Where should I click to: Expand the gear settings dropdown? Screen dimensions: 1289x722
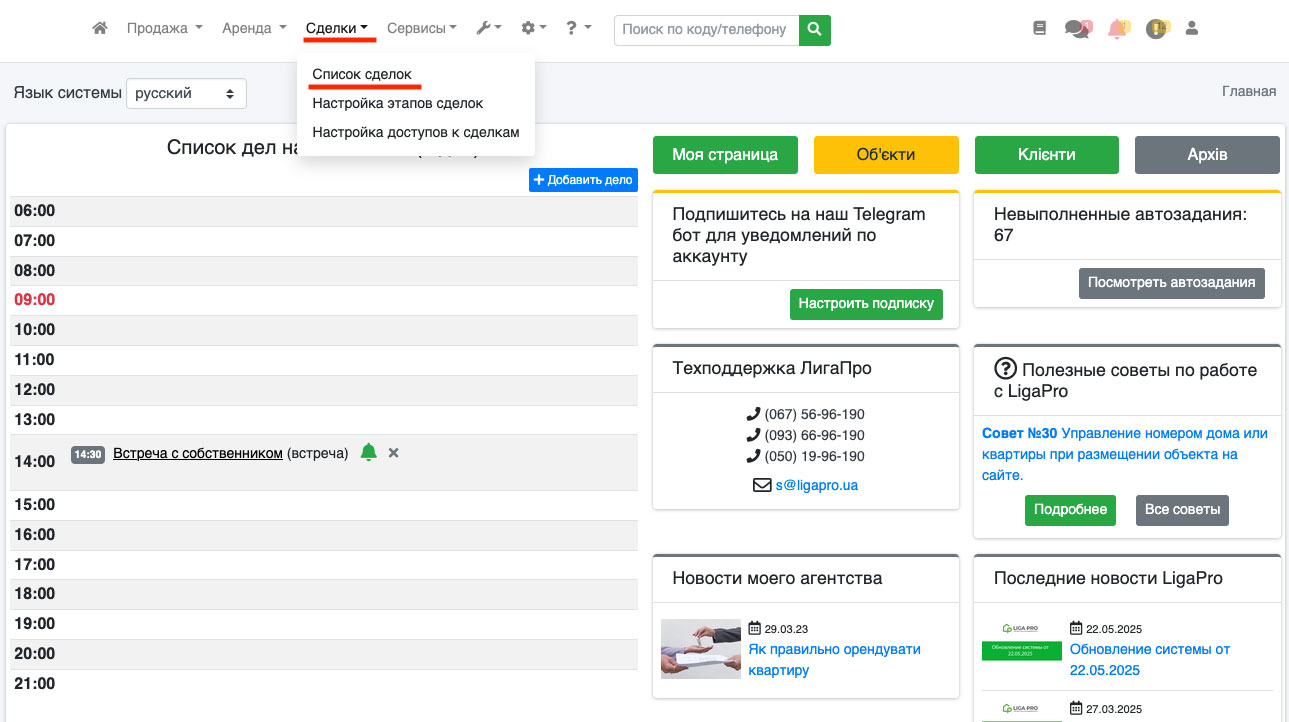(534, 29)
